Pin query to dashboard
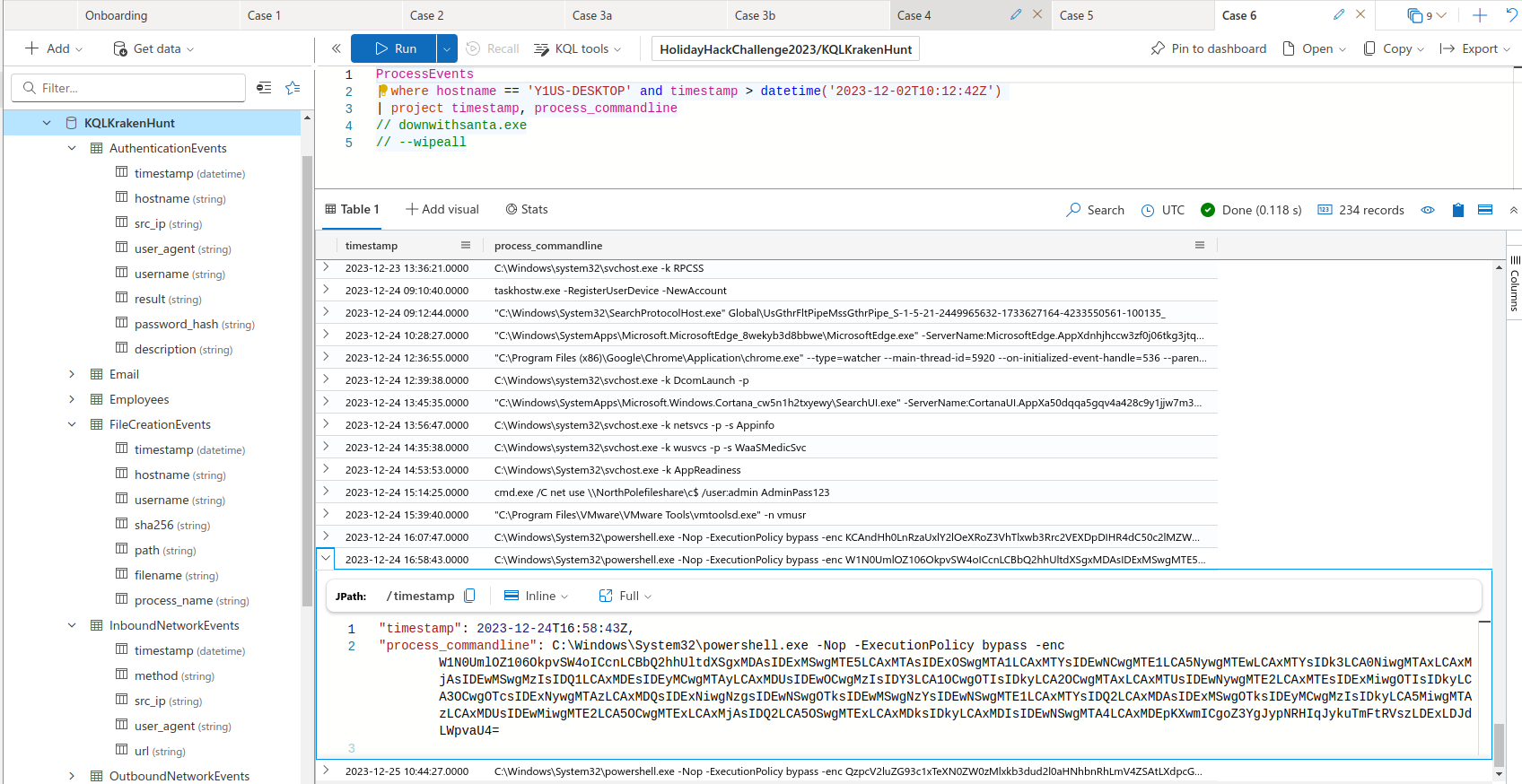1522x784 pixels. [x=1209, y=48]
